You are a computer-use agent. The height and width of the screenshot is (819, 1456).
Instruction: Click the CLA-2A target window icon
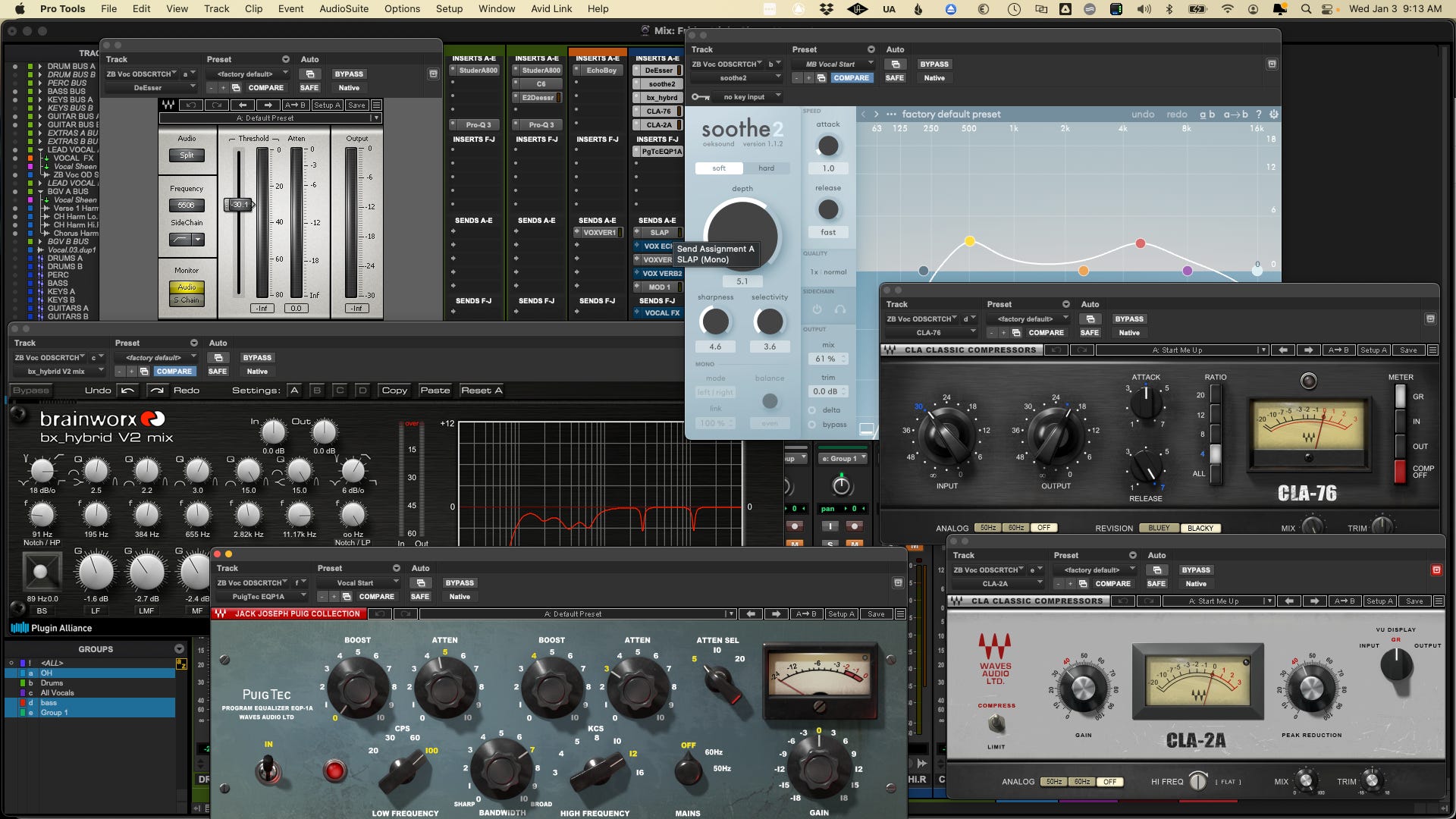(1436, 570)
